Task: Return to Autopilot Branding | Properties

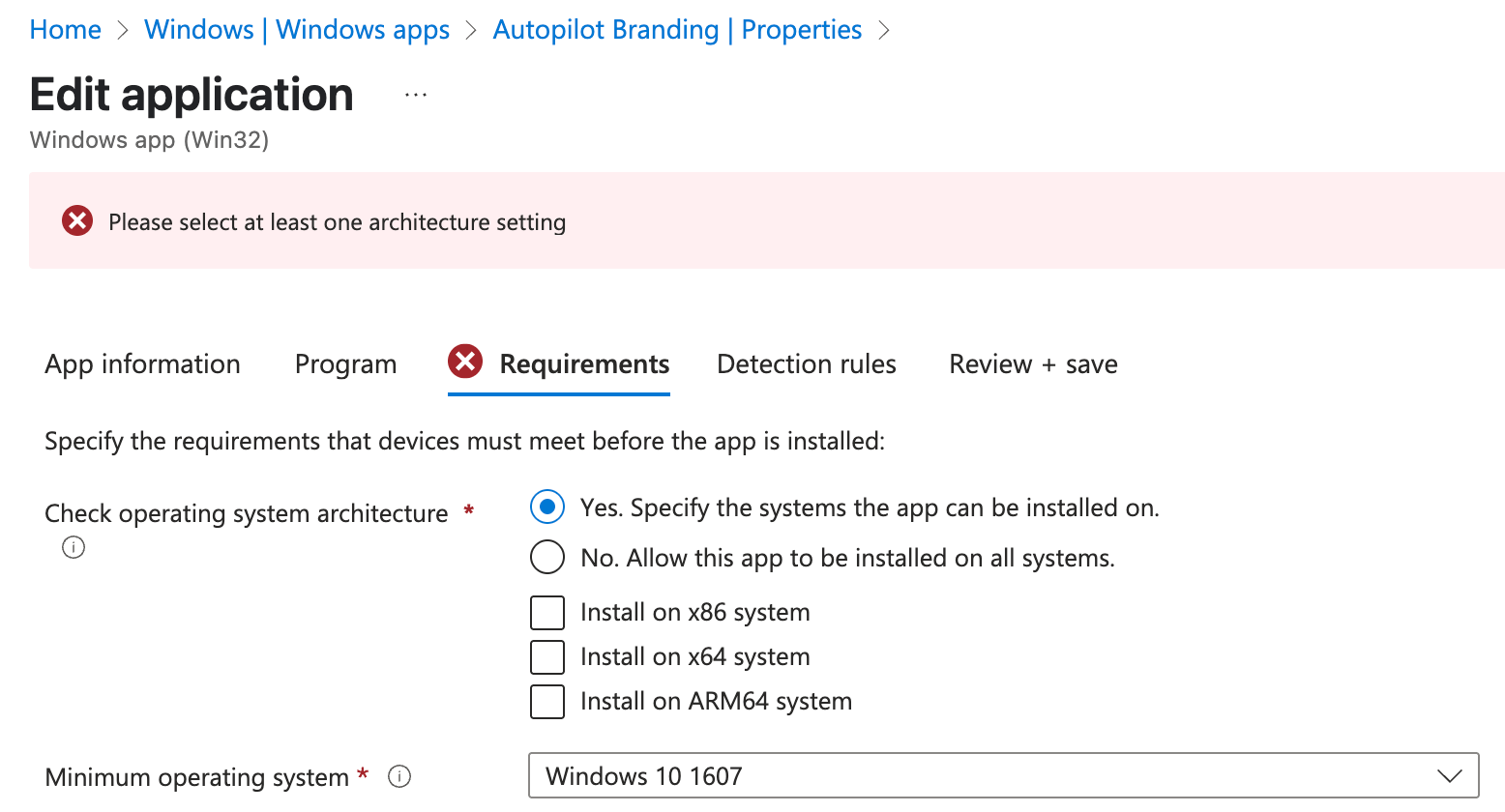Action: pos(677,30)
